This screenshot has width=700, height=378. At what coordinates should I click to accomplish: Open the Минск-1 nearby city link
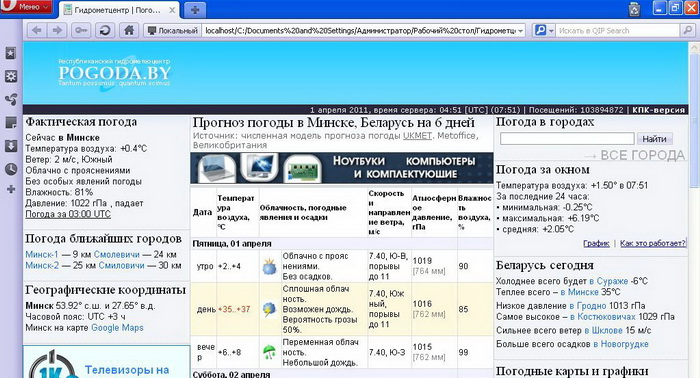coord(42,254)
